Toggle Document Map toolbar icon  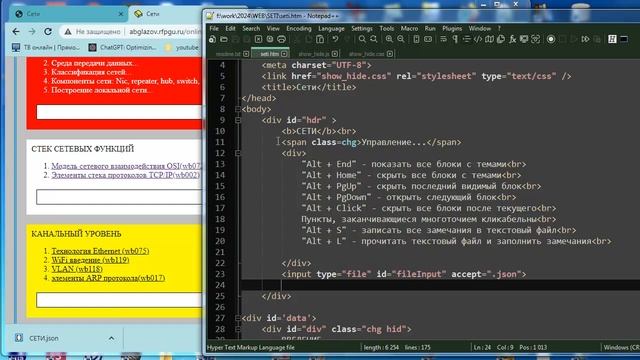point(489,39)
